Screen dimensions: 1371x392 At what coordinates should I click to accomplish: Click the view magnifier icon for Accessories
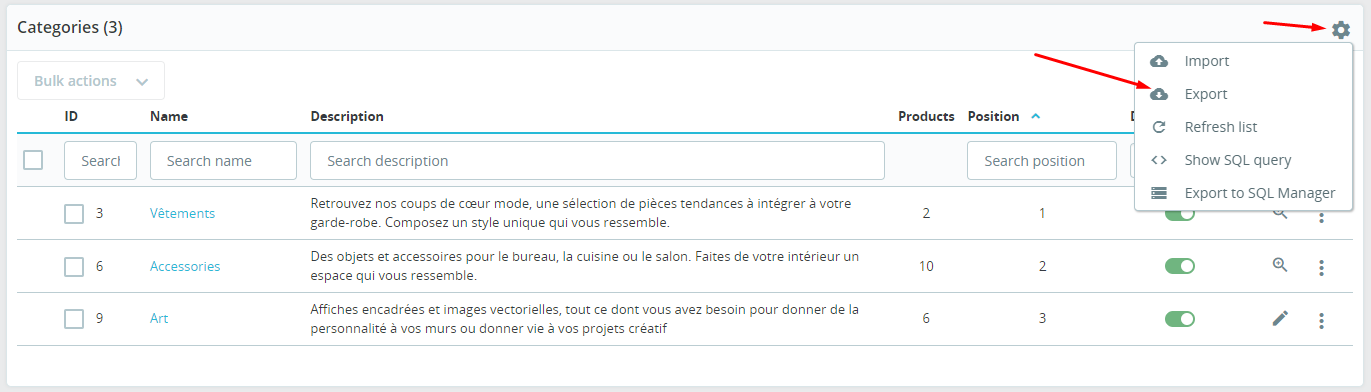pyautogui.click(x=1280, y=265)
